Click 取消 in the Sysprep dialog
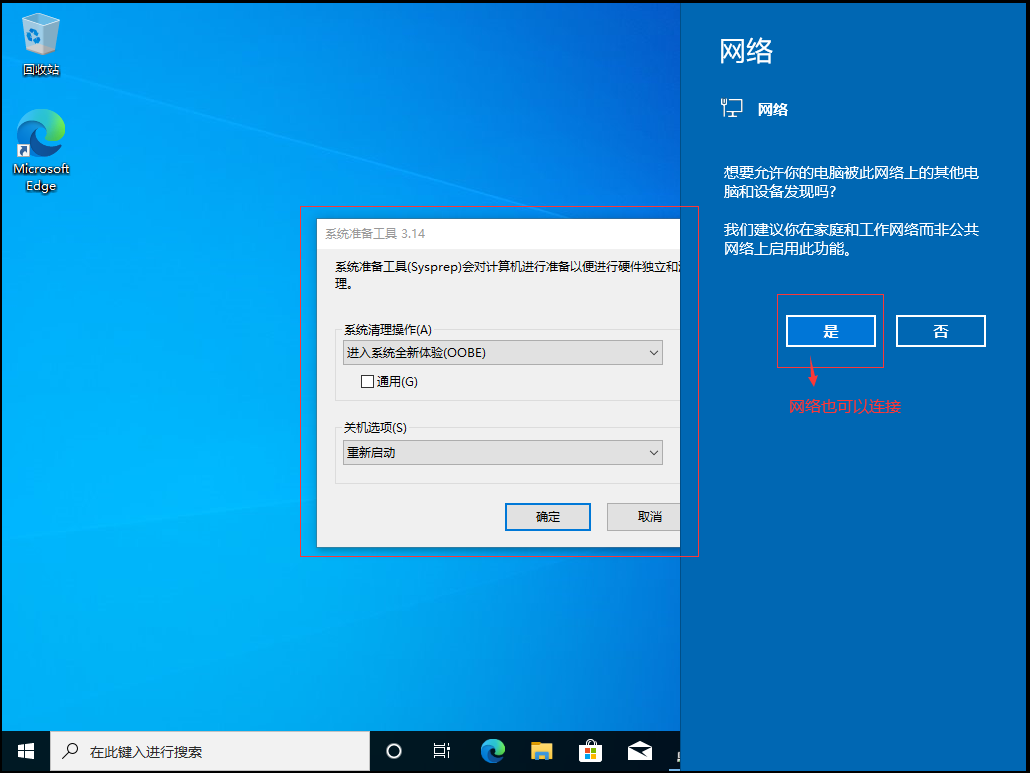 click(x=651, y=517)
